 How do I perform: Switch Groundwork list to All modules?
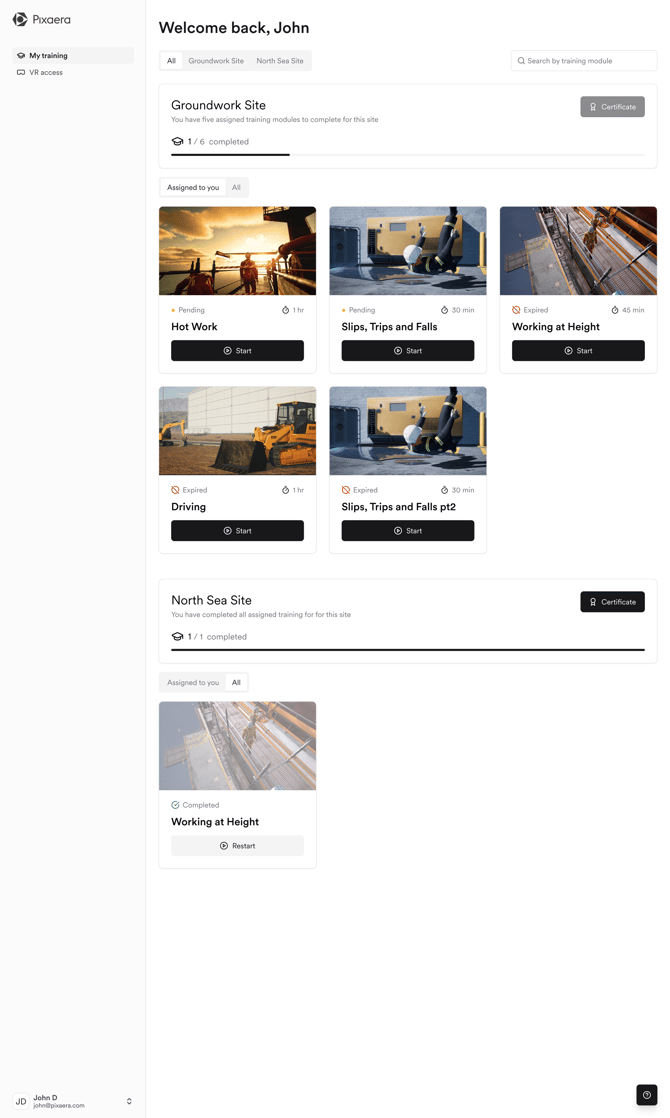point(236,187)
